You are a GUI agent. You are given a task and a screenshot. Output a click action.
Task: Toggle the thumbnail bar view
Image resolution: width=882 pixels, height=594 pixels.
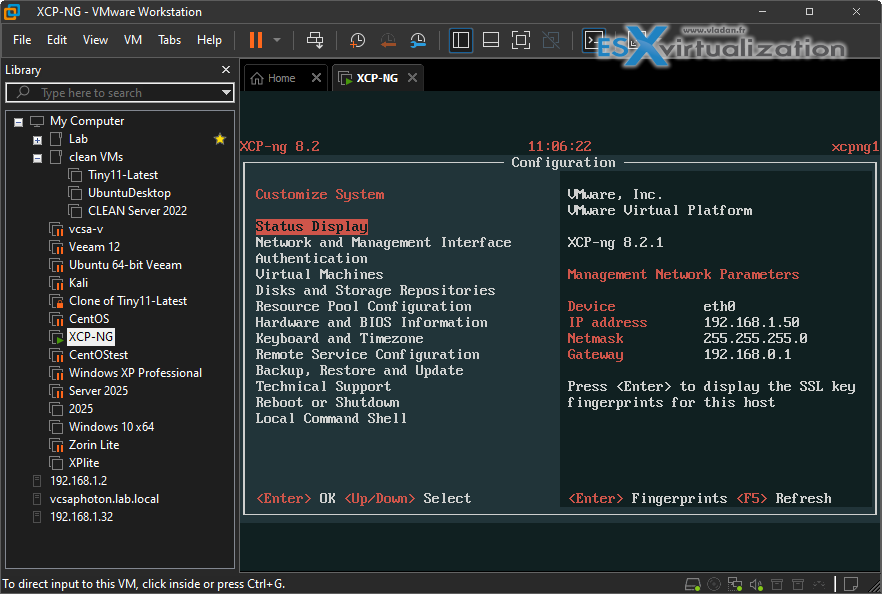tap(491, 40)
